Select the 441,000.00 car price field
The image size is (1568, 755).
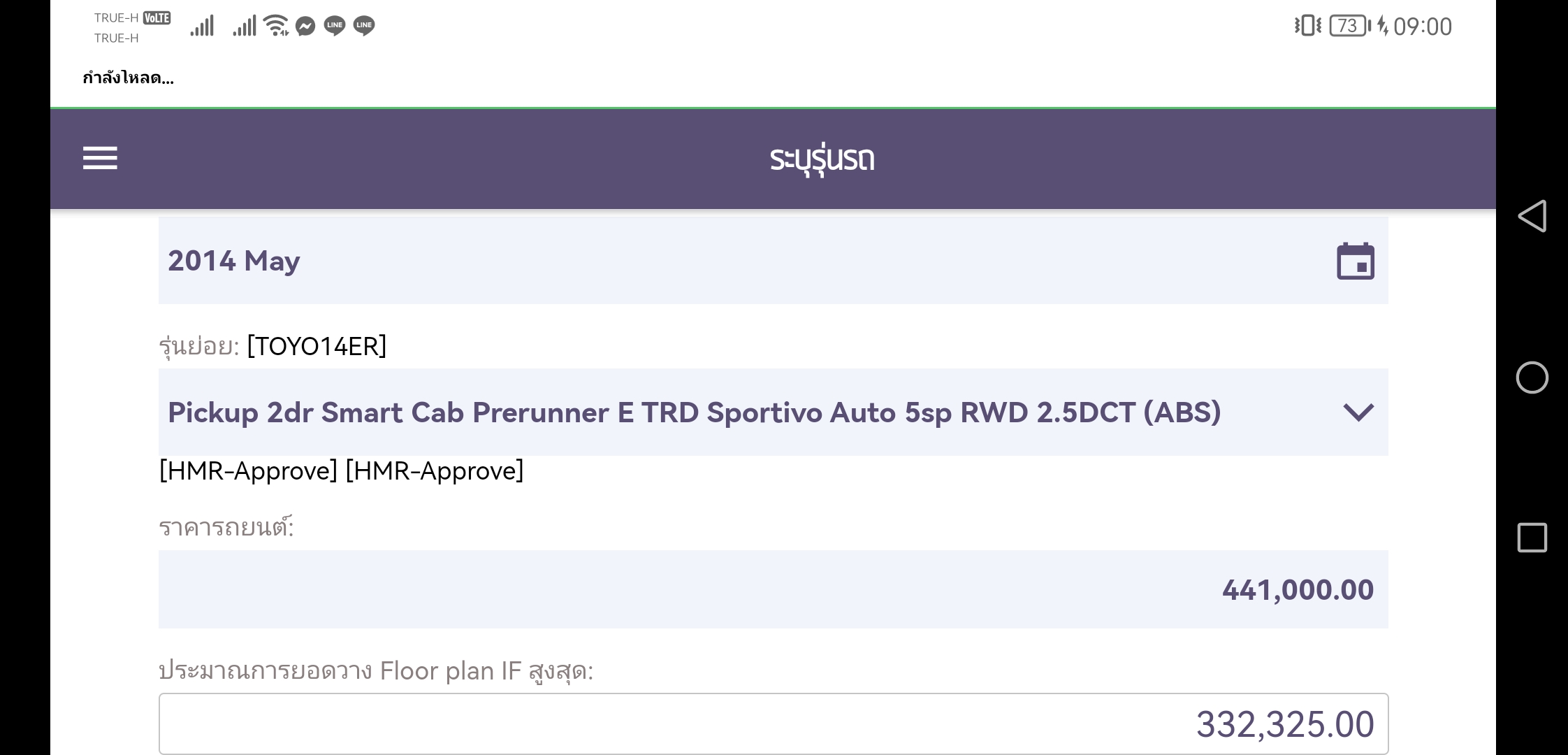[773, 589]
